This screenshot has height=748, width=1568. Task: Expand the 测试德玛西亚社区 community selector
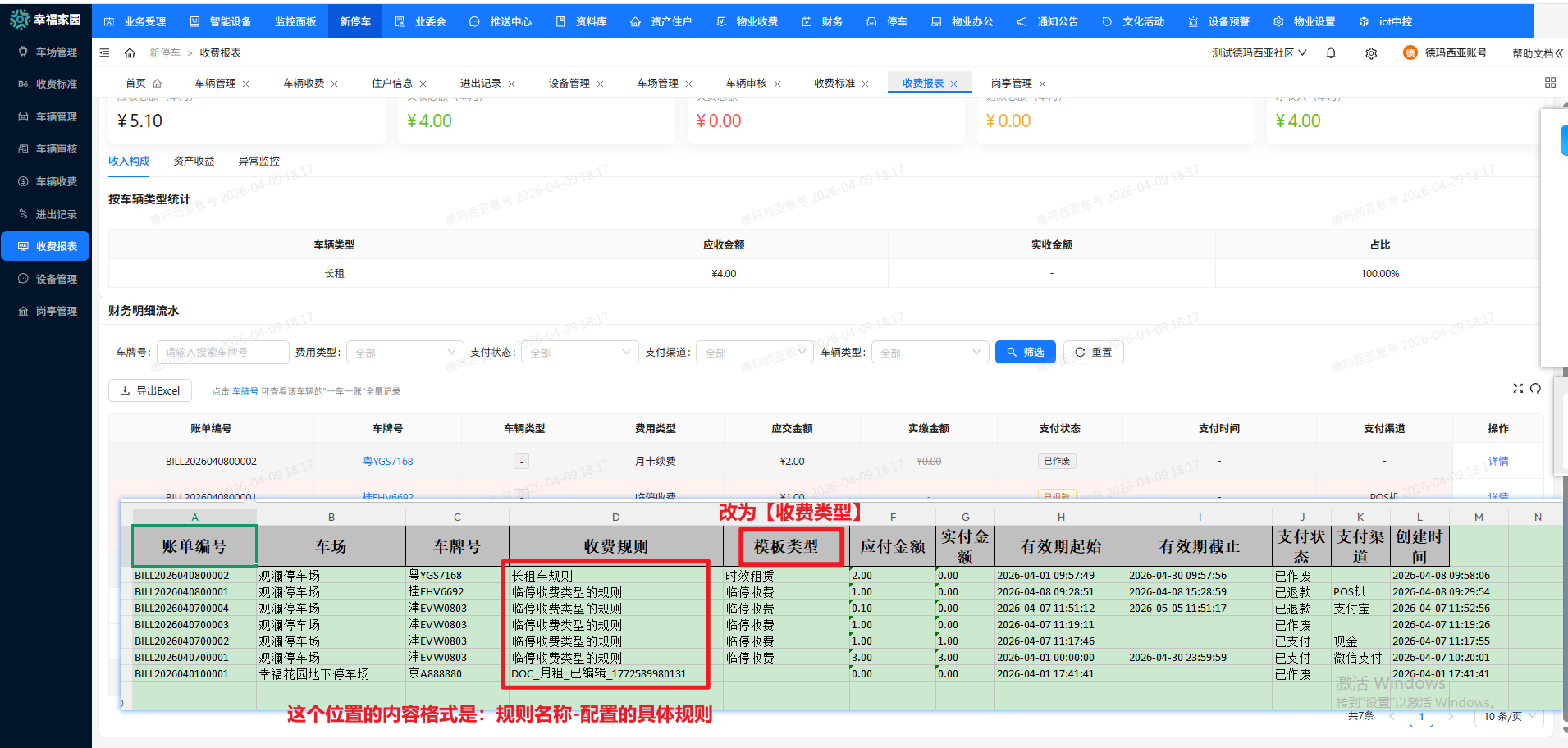click(x=1259, y=53)
